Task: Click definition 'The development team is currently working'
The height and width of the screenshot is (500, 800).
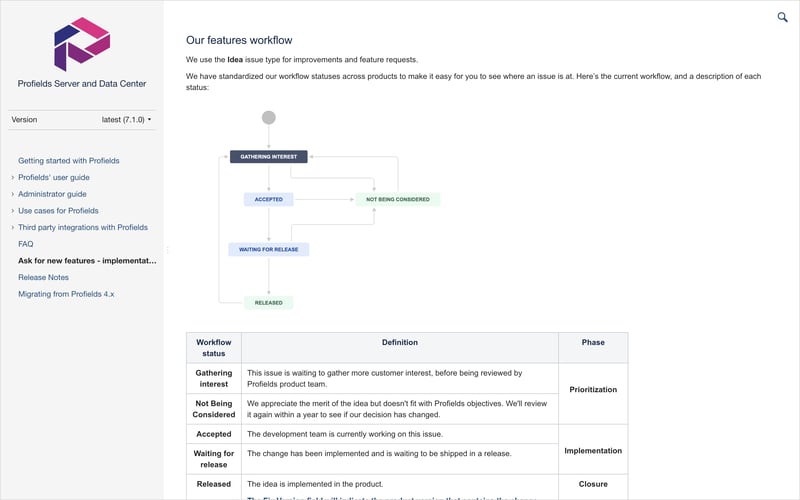Action: tap(345, 434)
